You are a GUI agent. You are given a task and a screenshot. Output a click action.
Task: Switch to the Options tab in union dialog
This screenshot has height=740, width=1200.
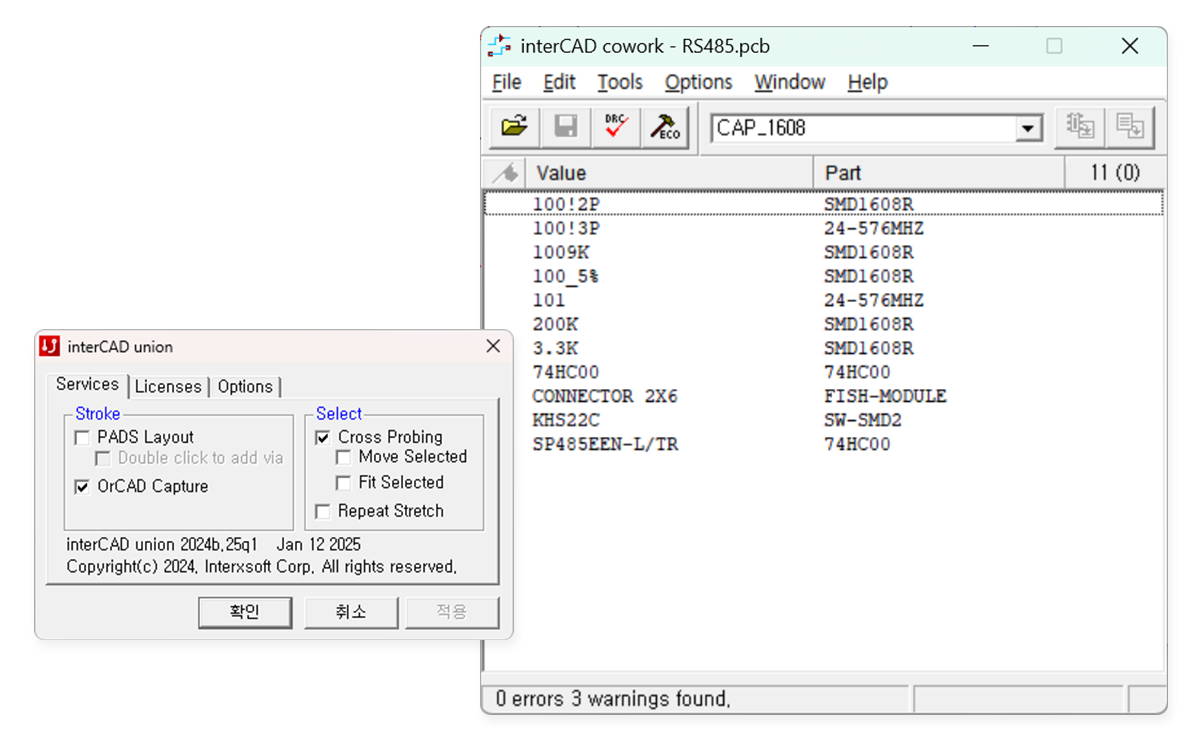(x=245, y=387)
